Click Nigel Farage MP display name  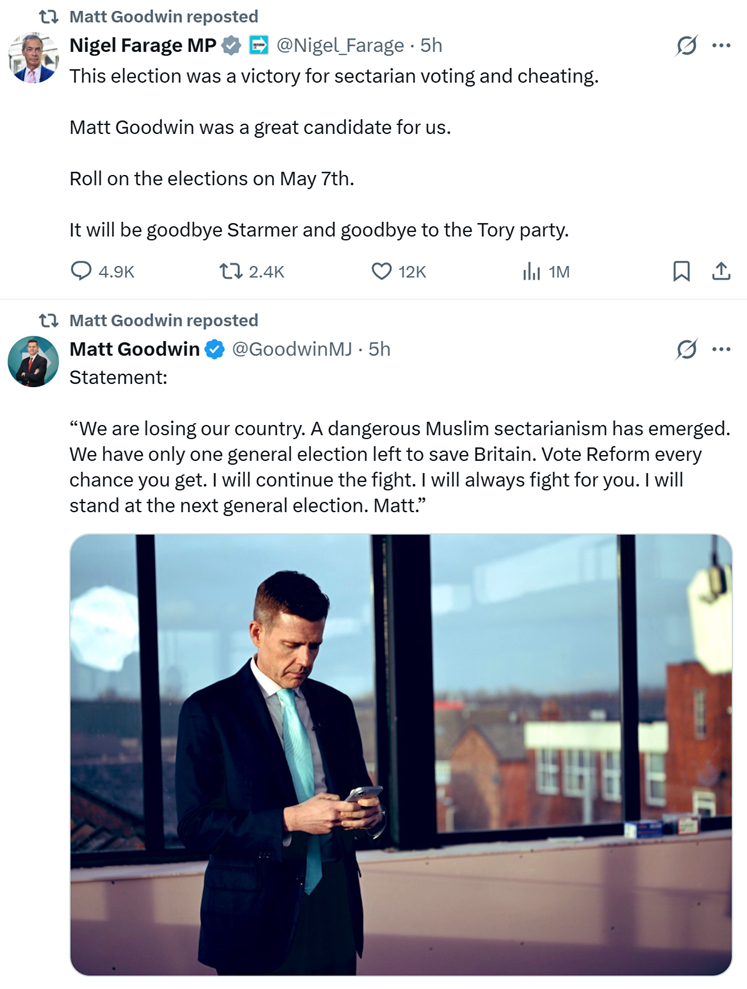coord(142,45)
